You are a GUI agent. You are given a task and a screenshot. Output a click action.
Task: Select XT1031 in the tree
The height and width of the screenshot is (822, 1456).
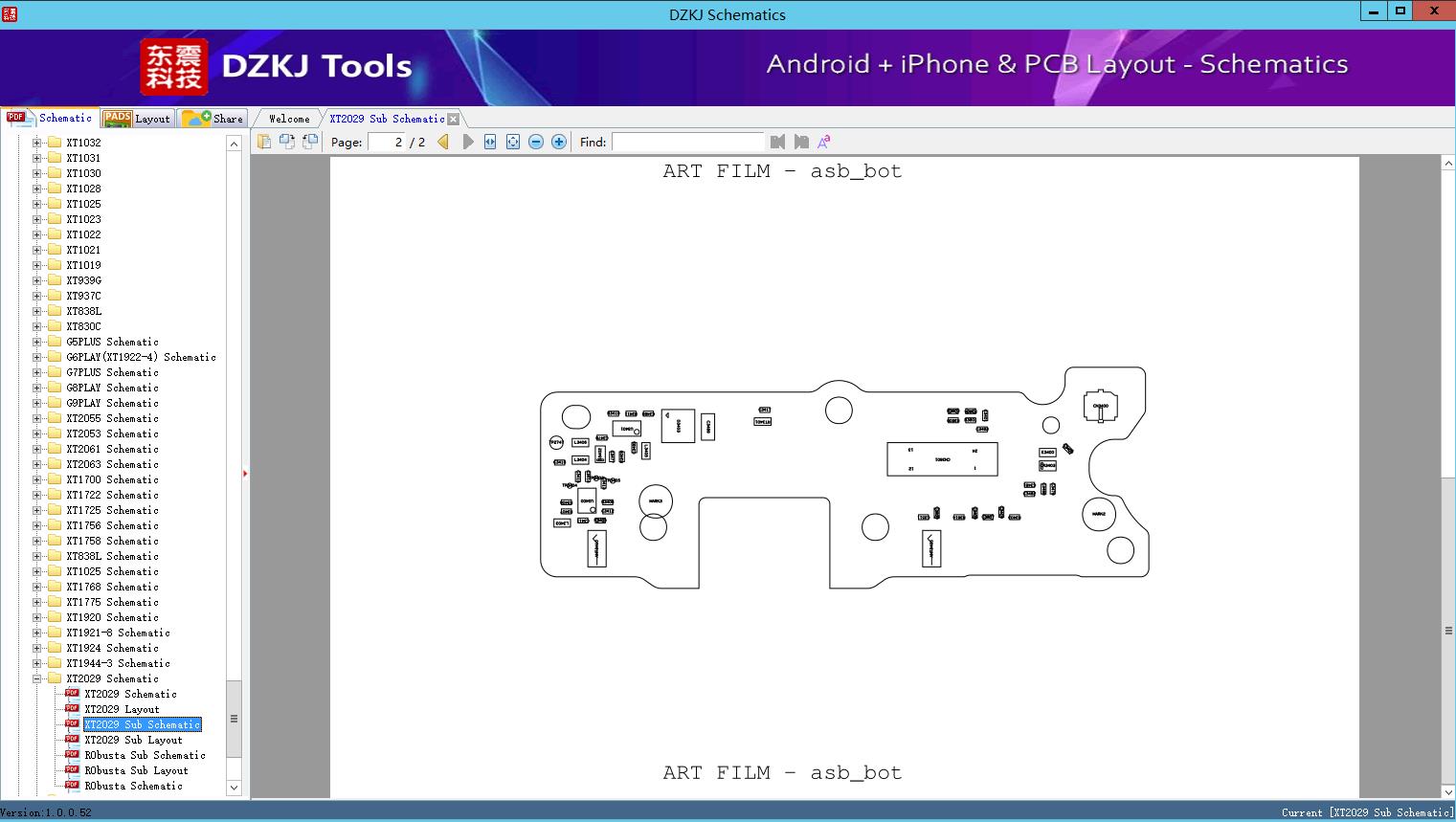(x=83, y=158)
